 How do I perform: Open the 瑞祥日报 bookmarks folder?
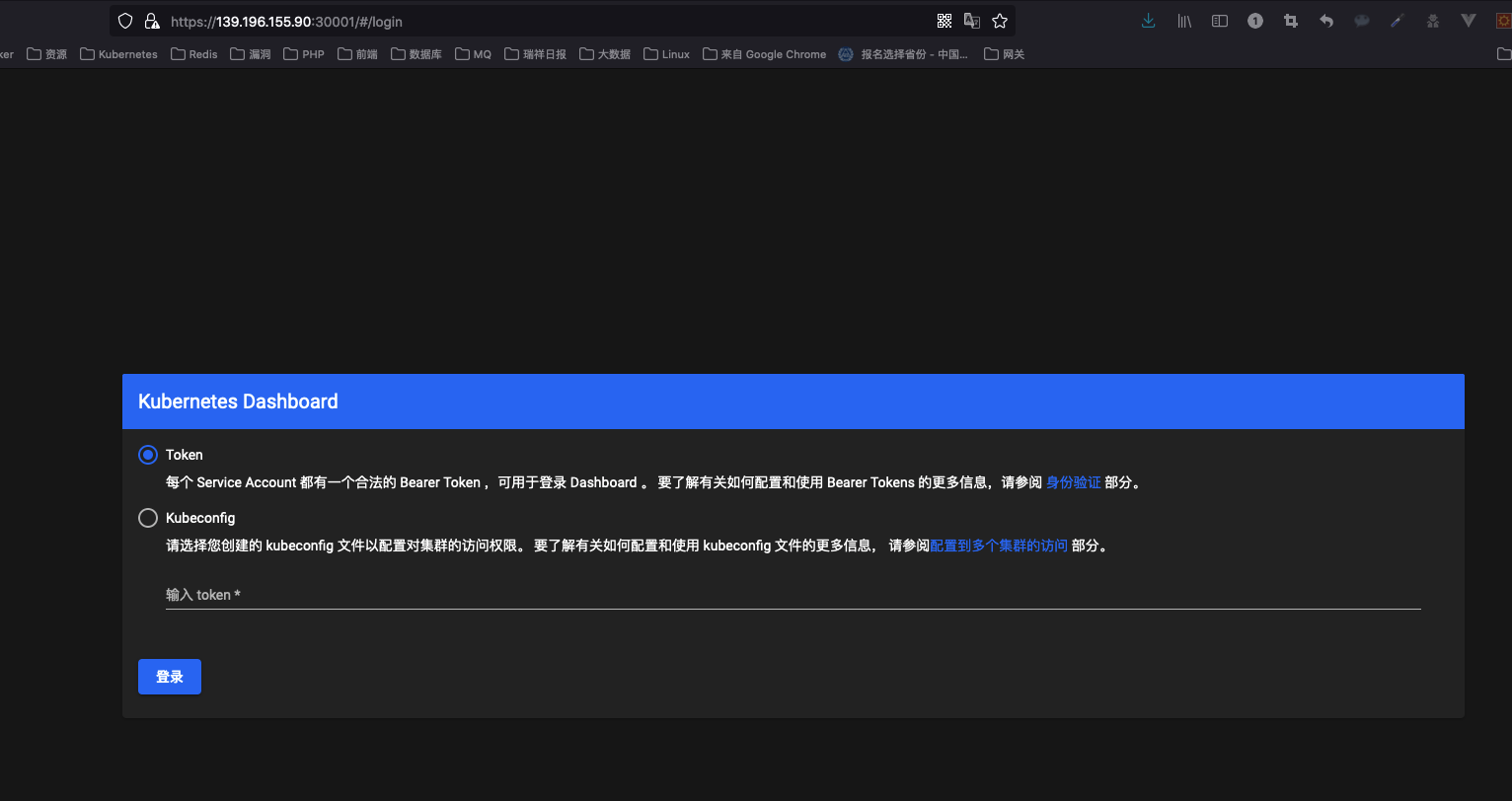[x=536, y=54]
